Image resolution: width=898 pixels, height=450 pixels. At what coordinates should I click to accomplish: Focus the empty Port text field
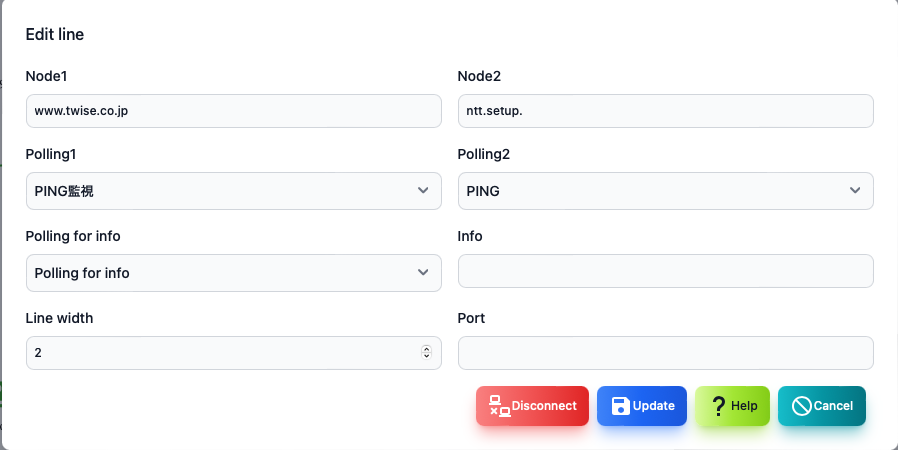tap(665, 353)
